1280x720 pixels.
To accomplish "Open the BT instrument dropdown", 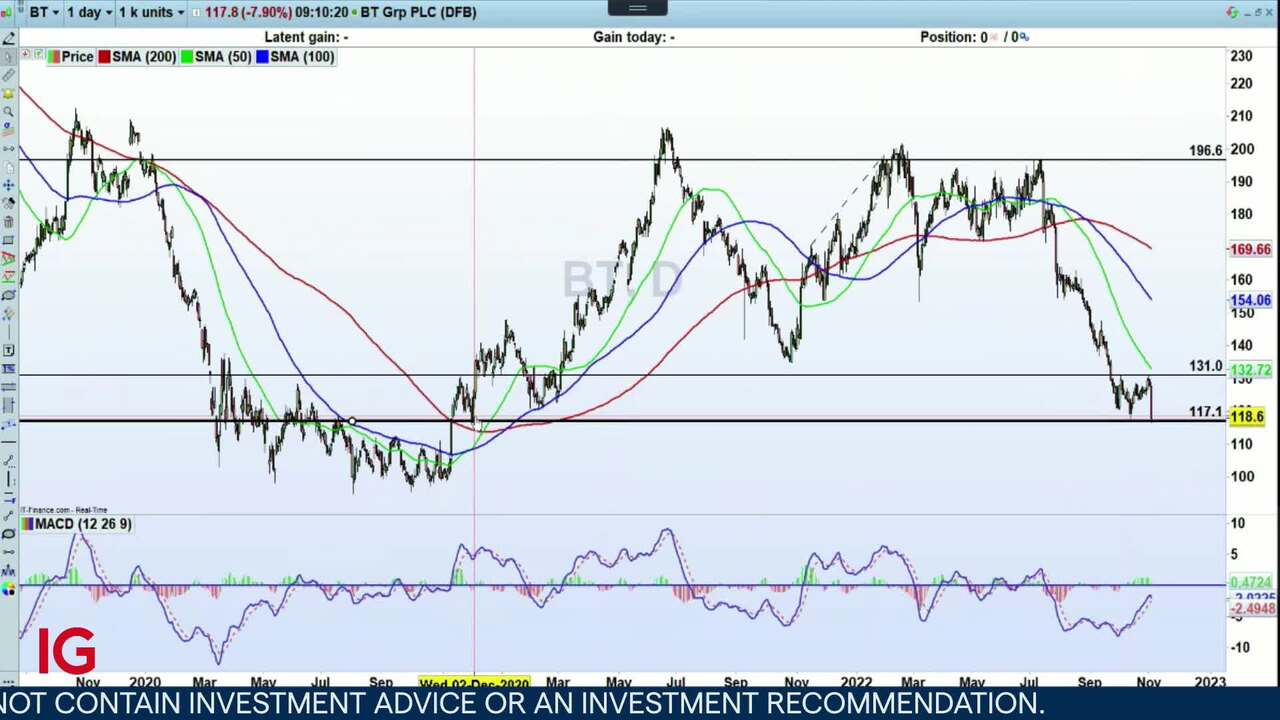I will tap(44, 12).
